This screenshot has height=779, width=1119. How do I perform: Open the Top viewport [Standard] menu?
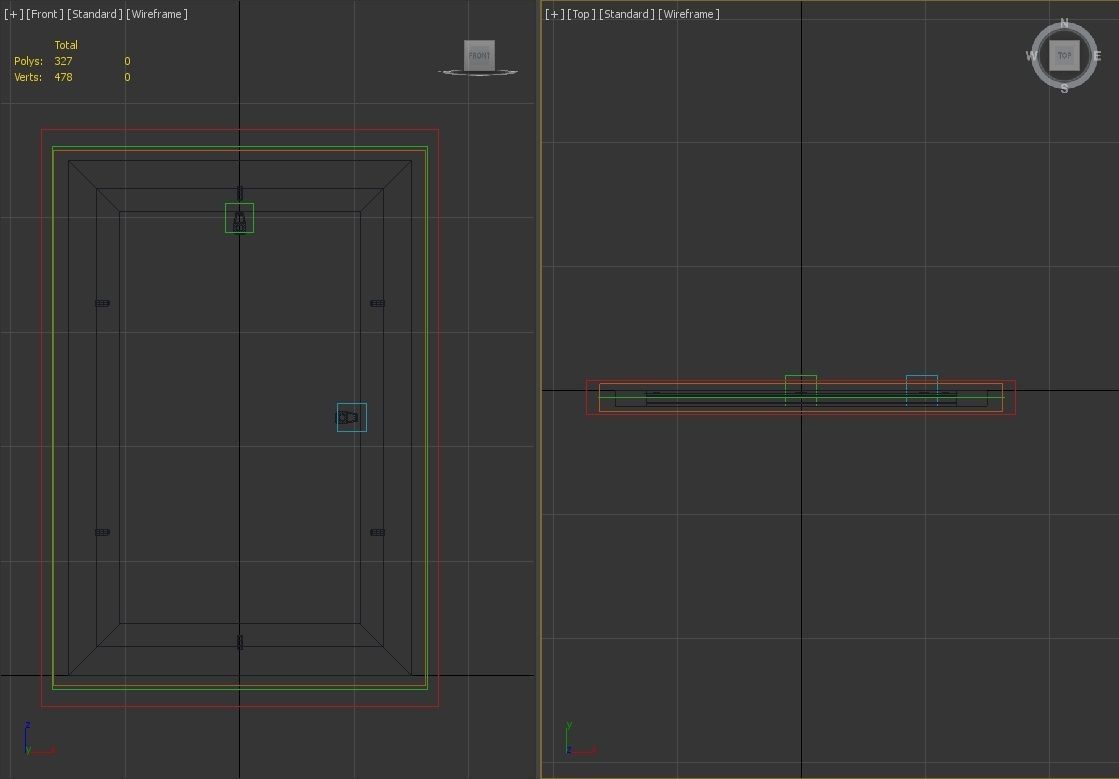627,14
